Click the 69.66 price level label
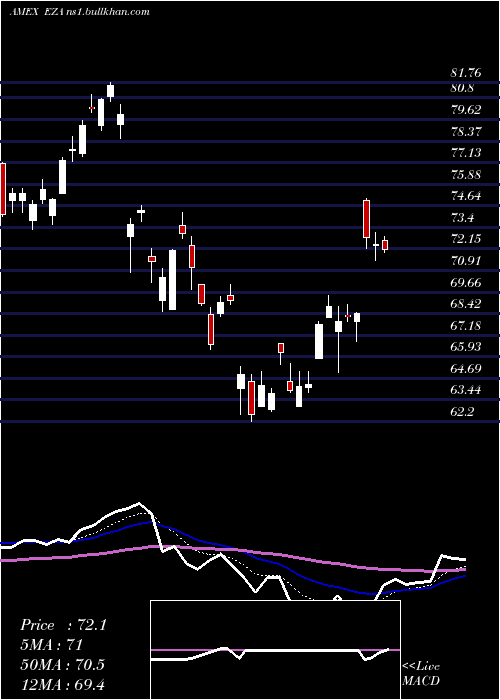This screenshot has width=500, height=700. pos(467,283)
